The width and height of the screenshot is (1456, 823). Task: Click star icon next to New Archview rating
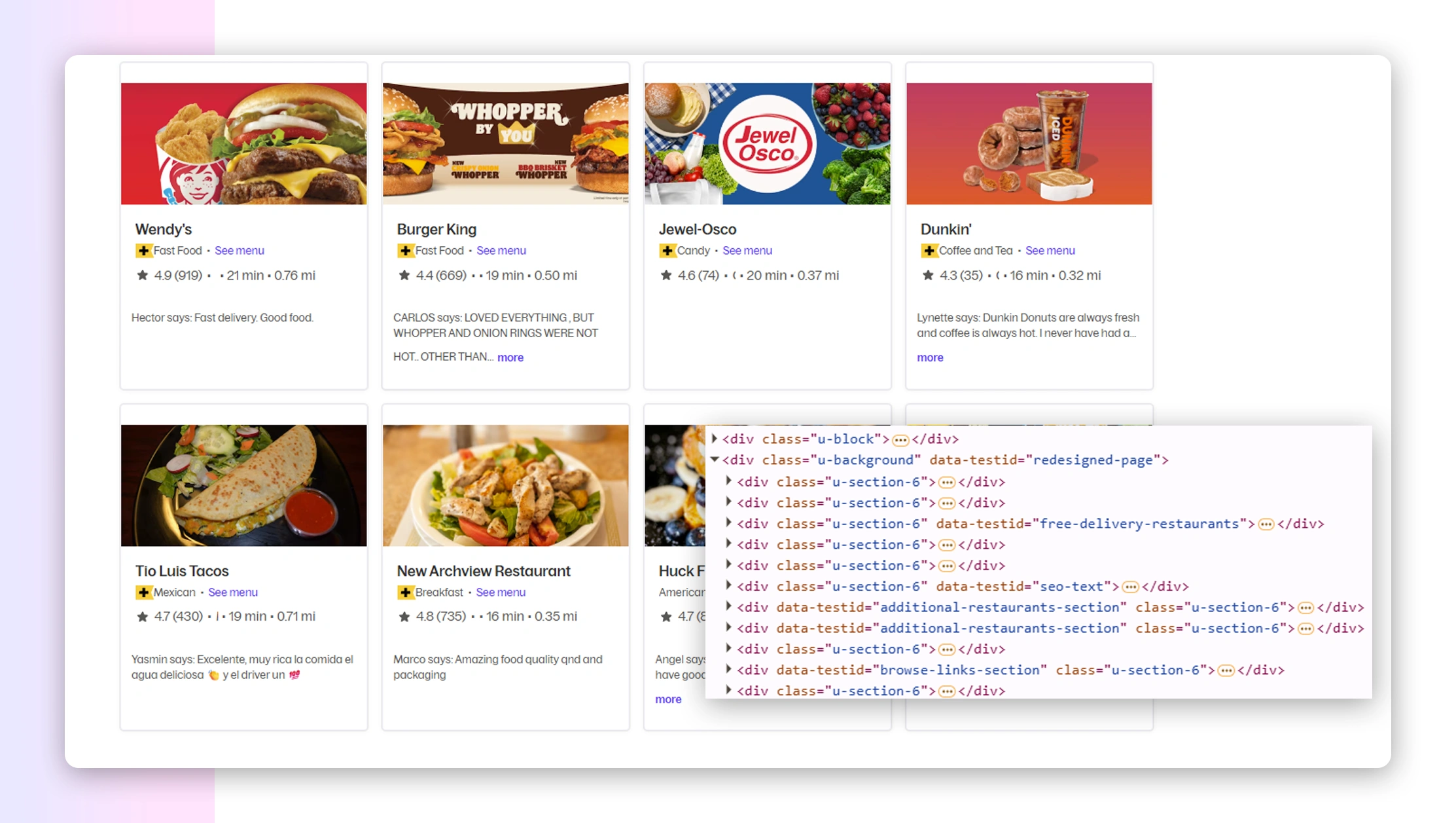point(404,617)
